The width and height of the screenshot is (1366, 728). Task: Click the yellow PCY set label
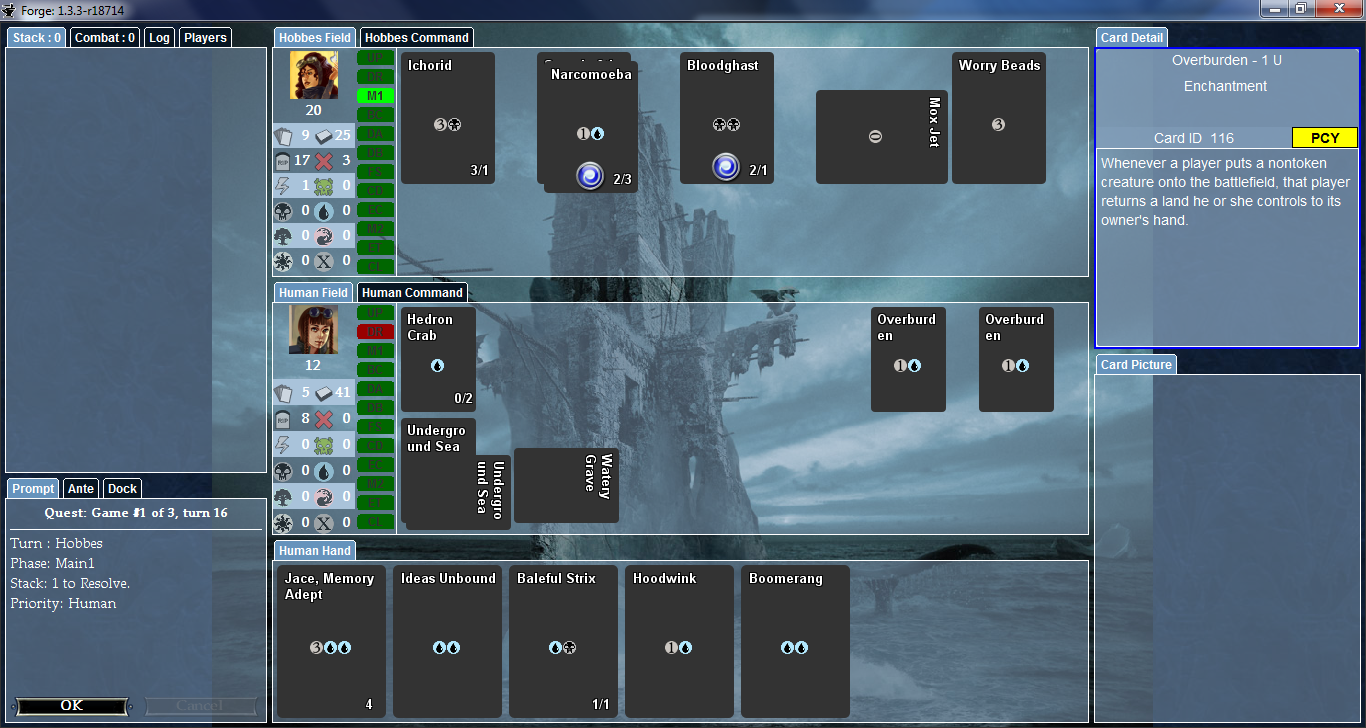coord(1325,138)
